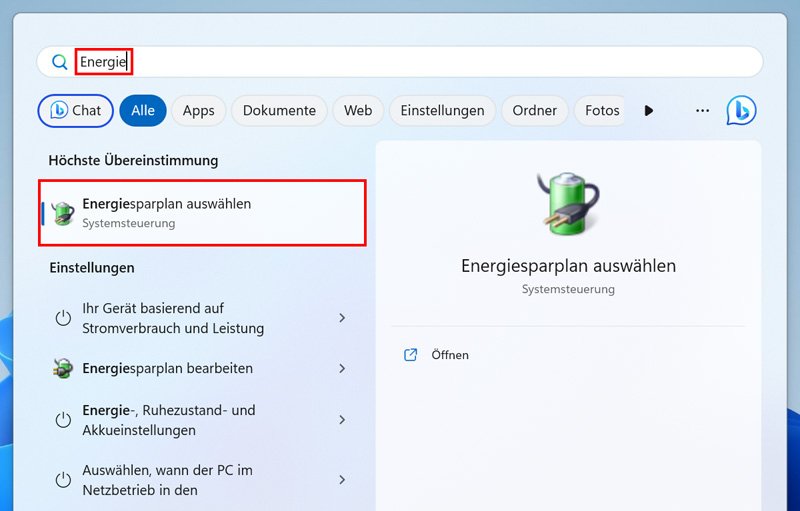Click the battery icon of the top result
800x511 pixels.
pyautogui.click(x=63, y=213)
